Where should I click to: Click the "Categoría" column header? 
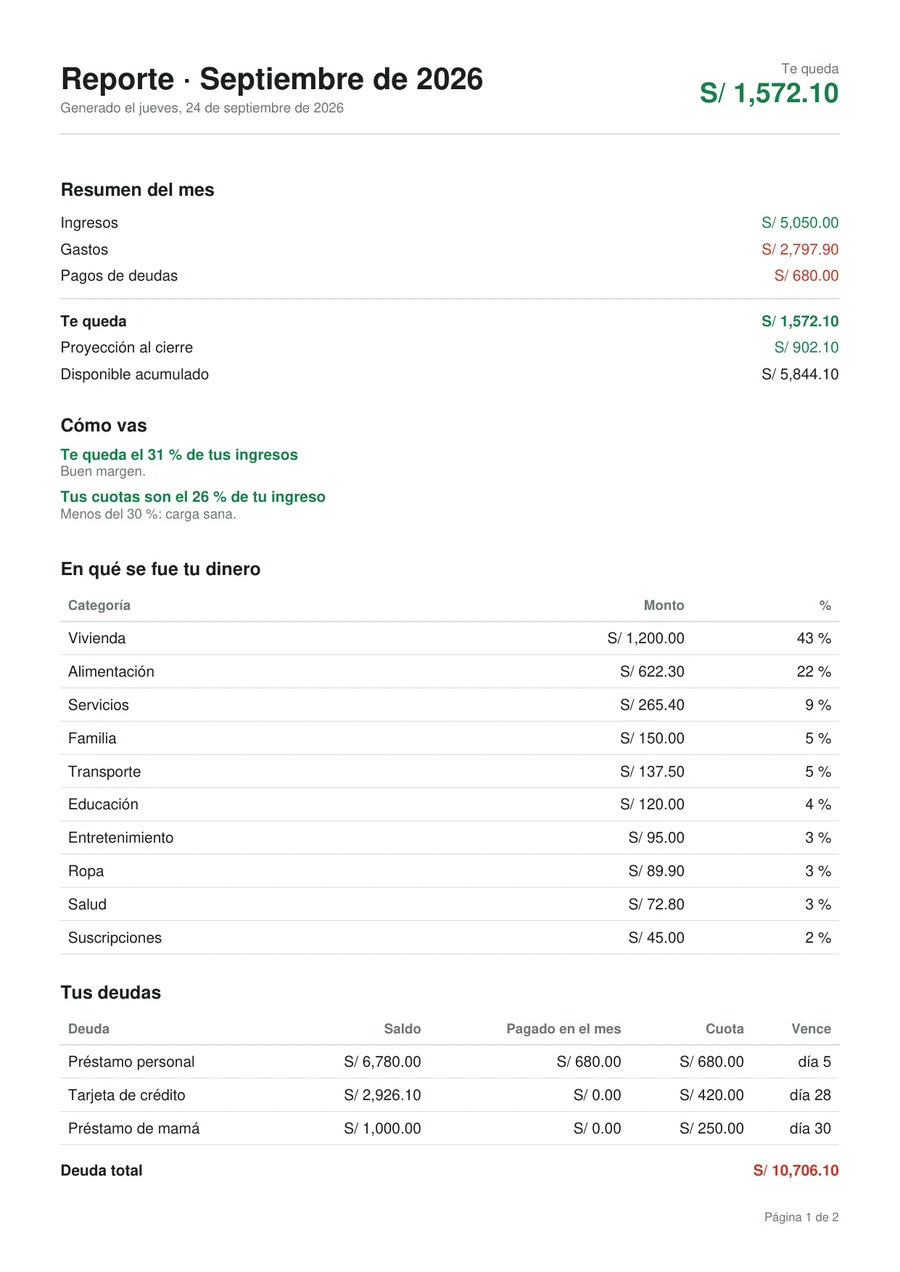99,606
